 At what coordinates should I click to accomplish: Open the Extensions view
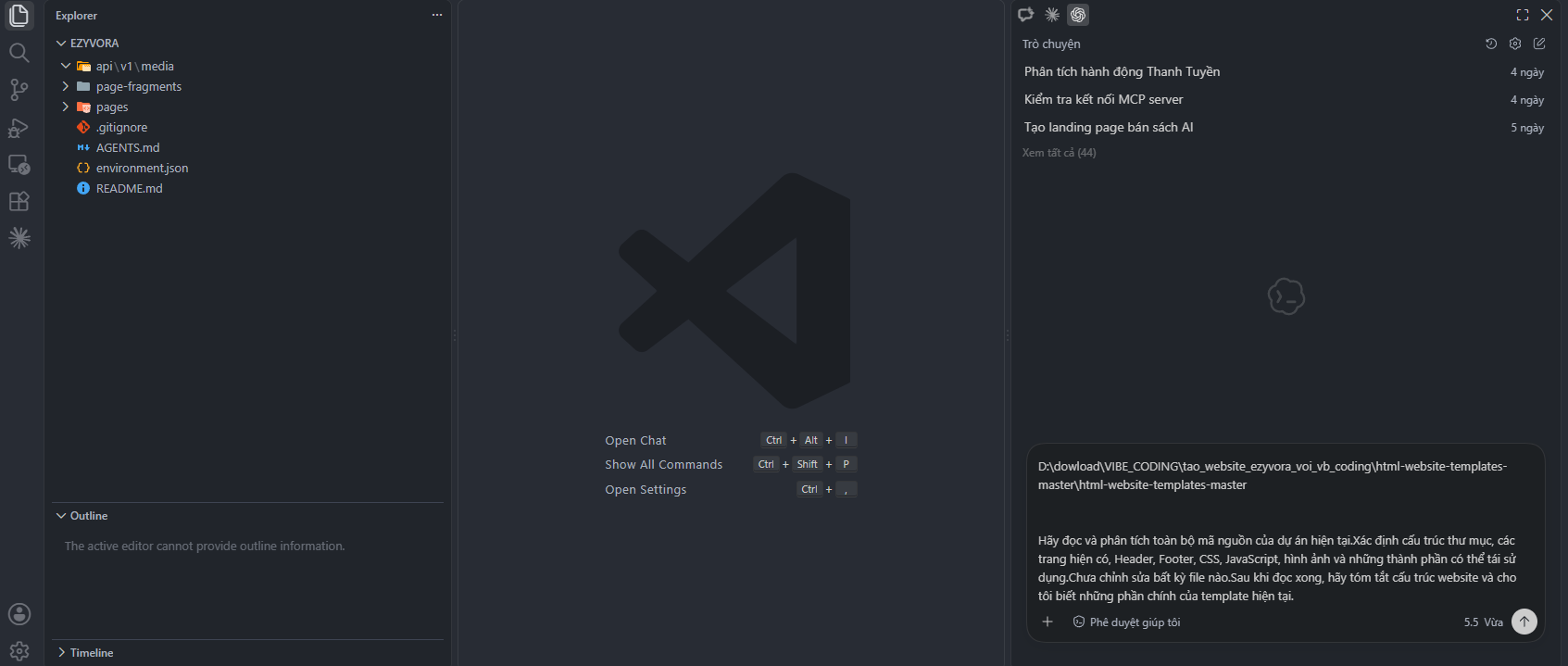19,201
